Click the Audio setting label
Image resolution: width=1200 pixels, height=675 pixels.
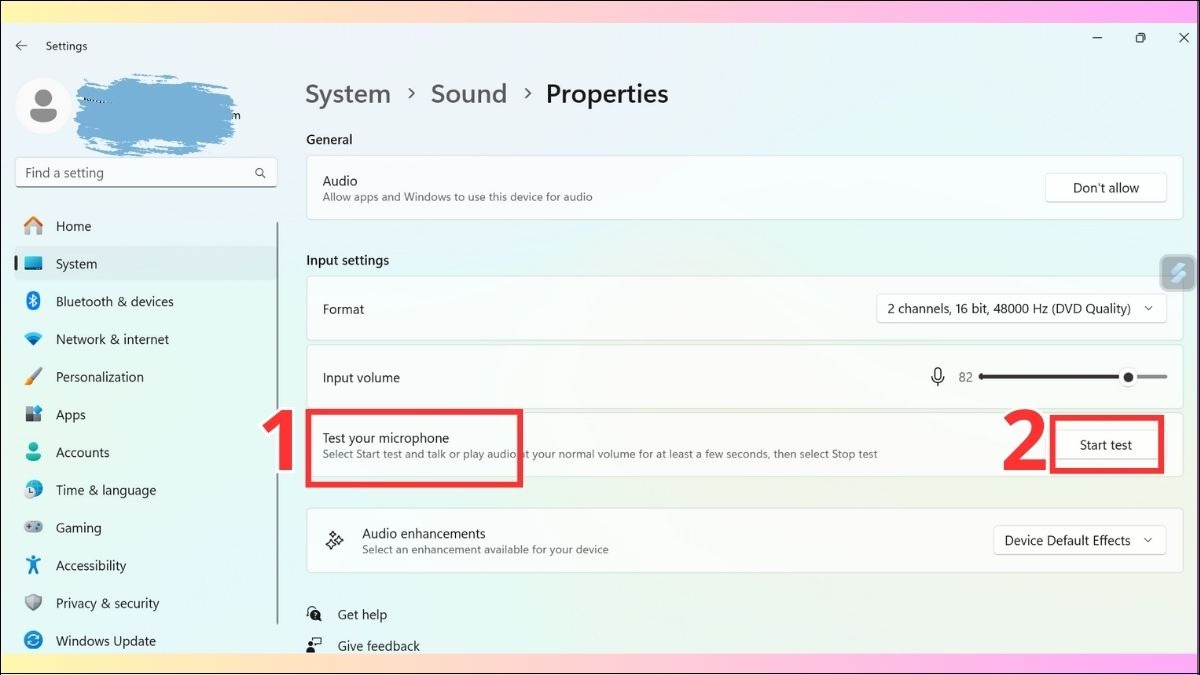point(340,181)
